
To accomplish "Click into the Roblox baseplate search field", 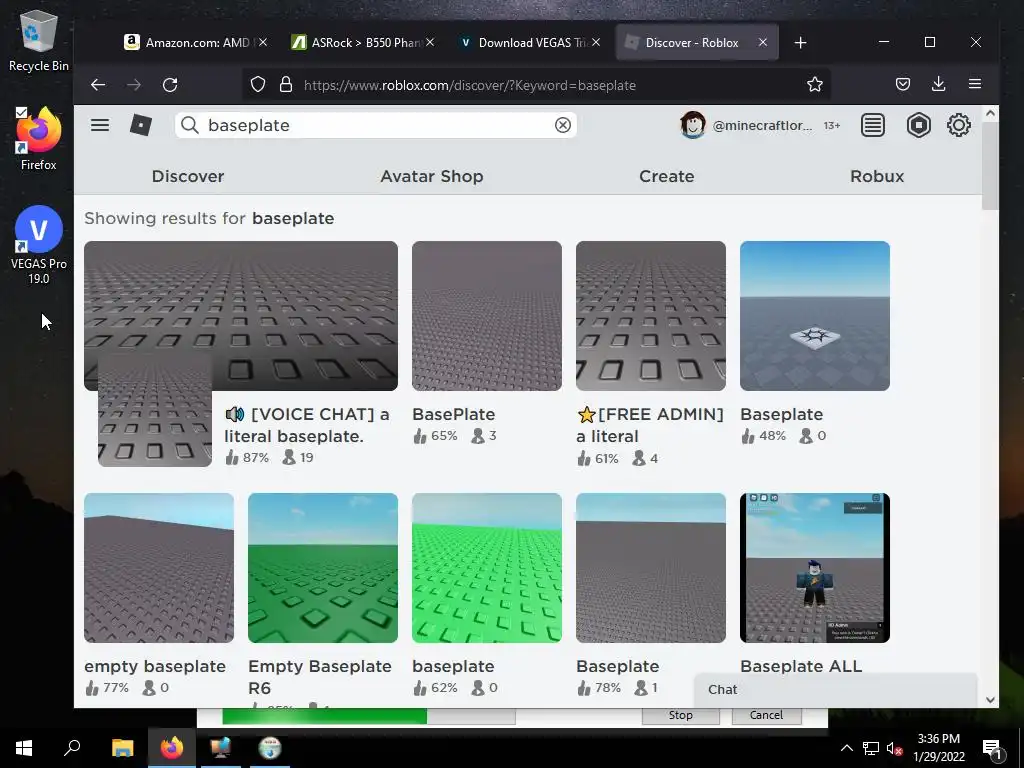I will tap(376, 125).
